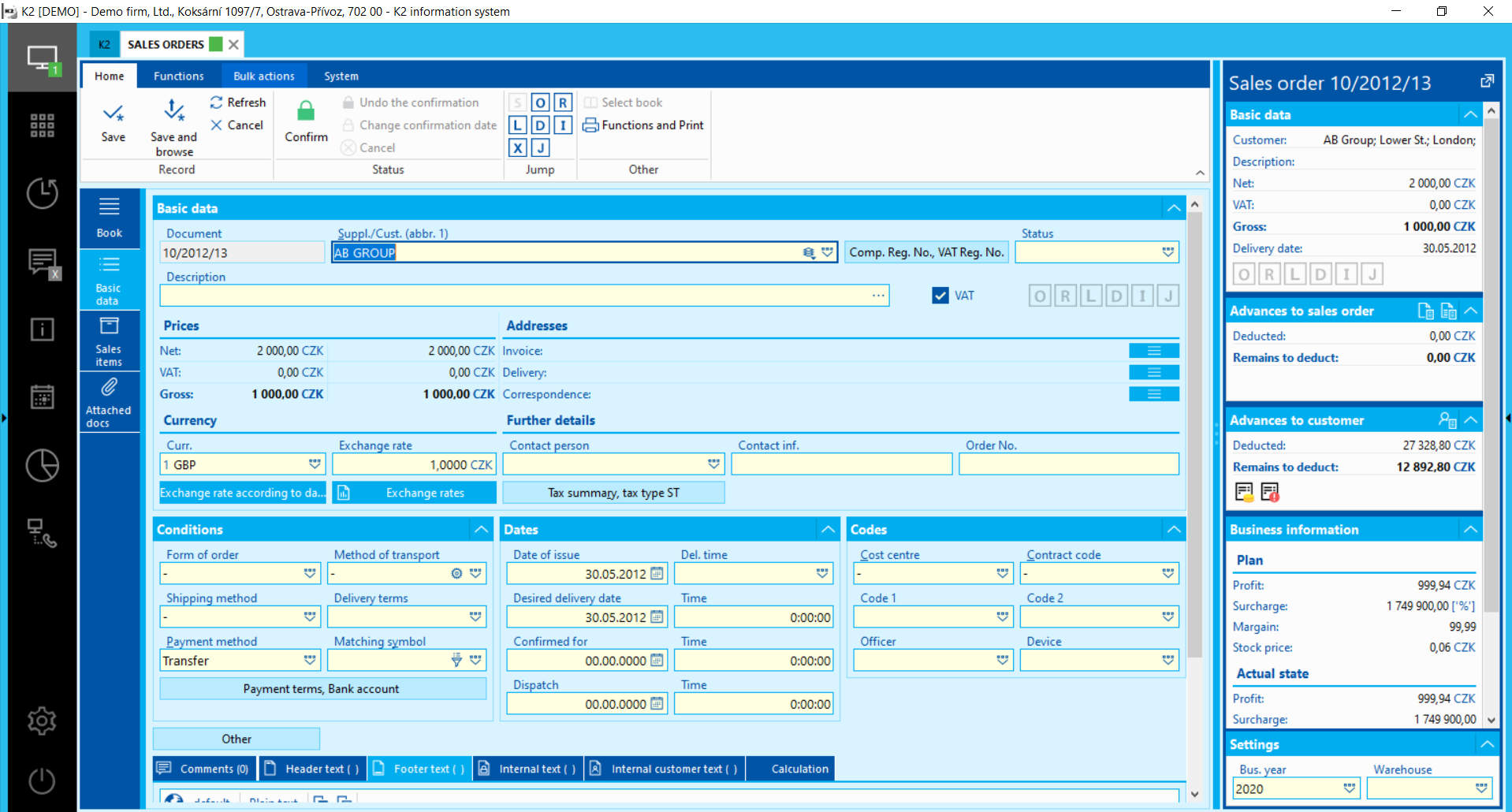Click power icon in left bar
The width and height of the screenshot is (1512, 812).
tap(42, 780)
